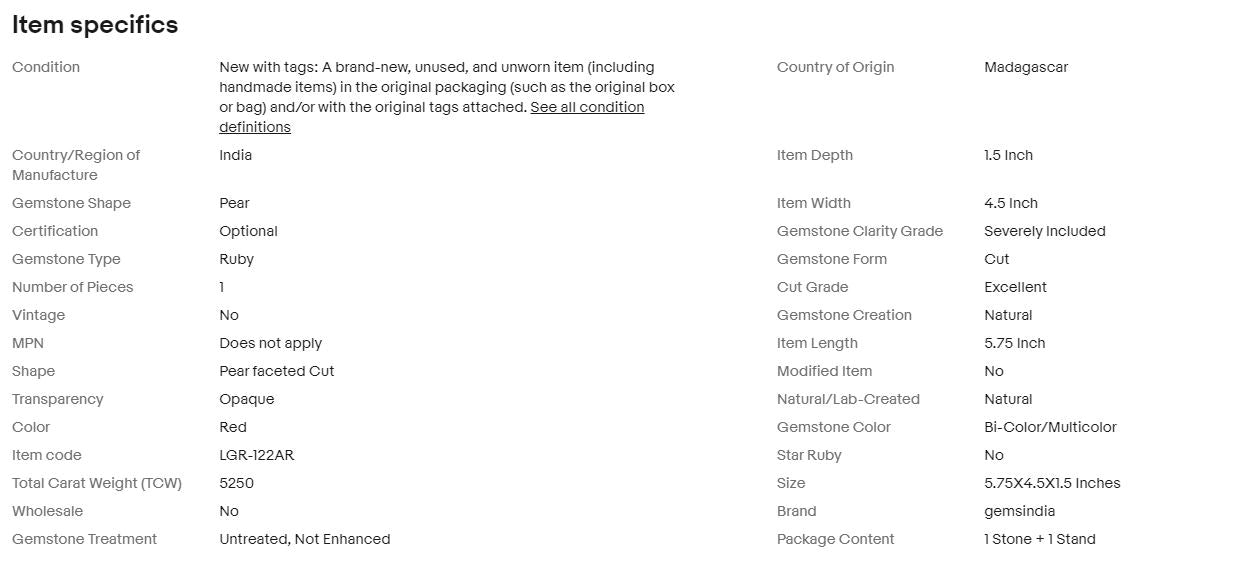Screen dimensions: 1254x572
Task: Select the Ruby gemstone type value
Action: [237, 259]
